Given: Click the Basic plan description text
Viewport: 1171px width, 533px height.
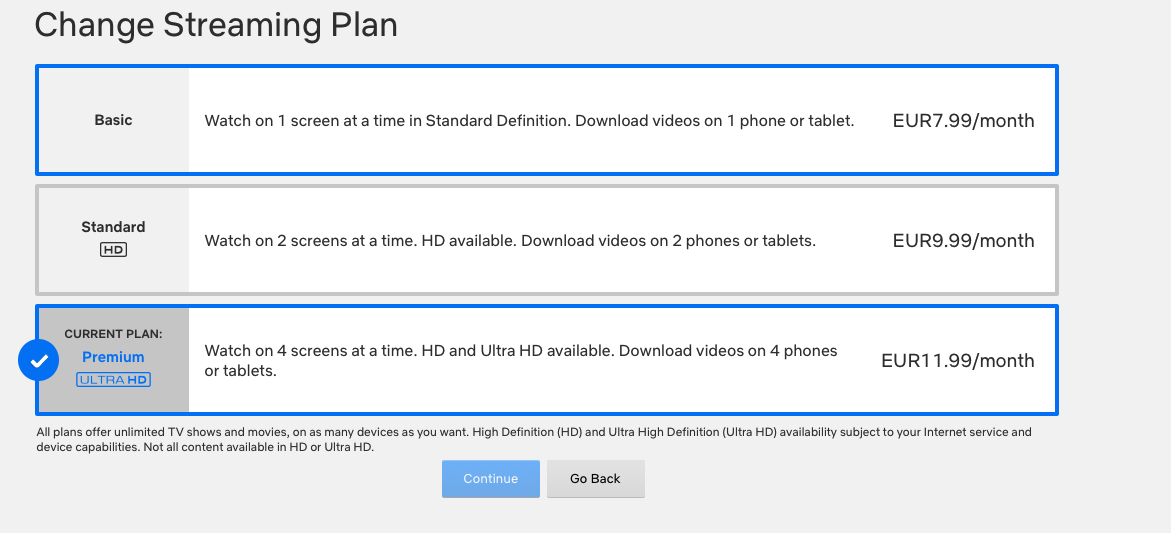Looking at the screenshot, I should point(529,121).
